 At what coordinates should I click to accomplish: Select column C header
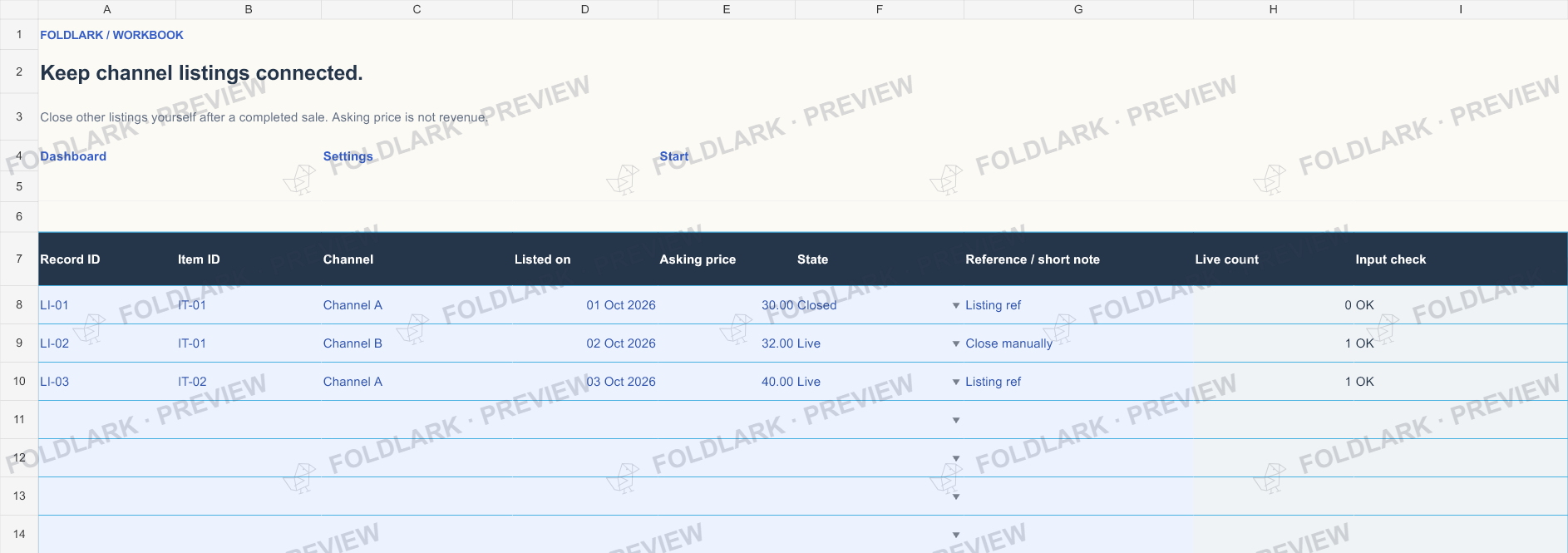pyautogui.click(x=417, y=9)
